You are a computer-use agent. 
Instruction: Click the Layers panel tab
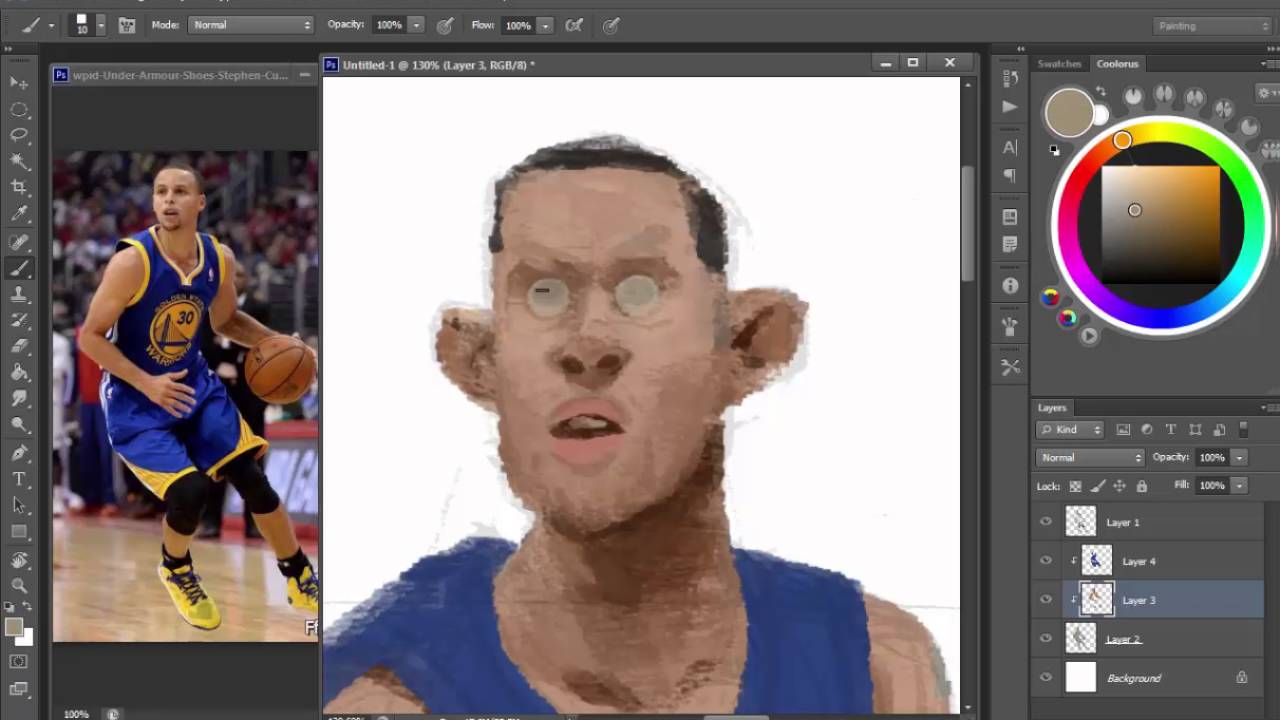1052,408
